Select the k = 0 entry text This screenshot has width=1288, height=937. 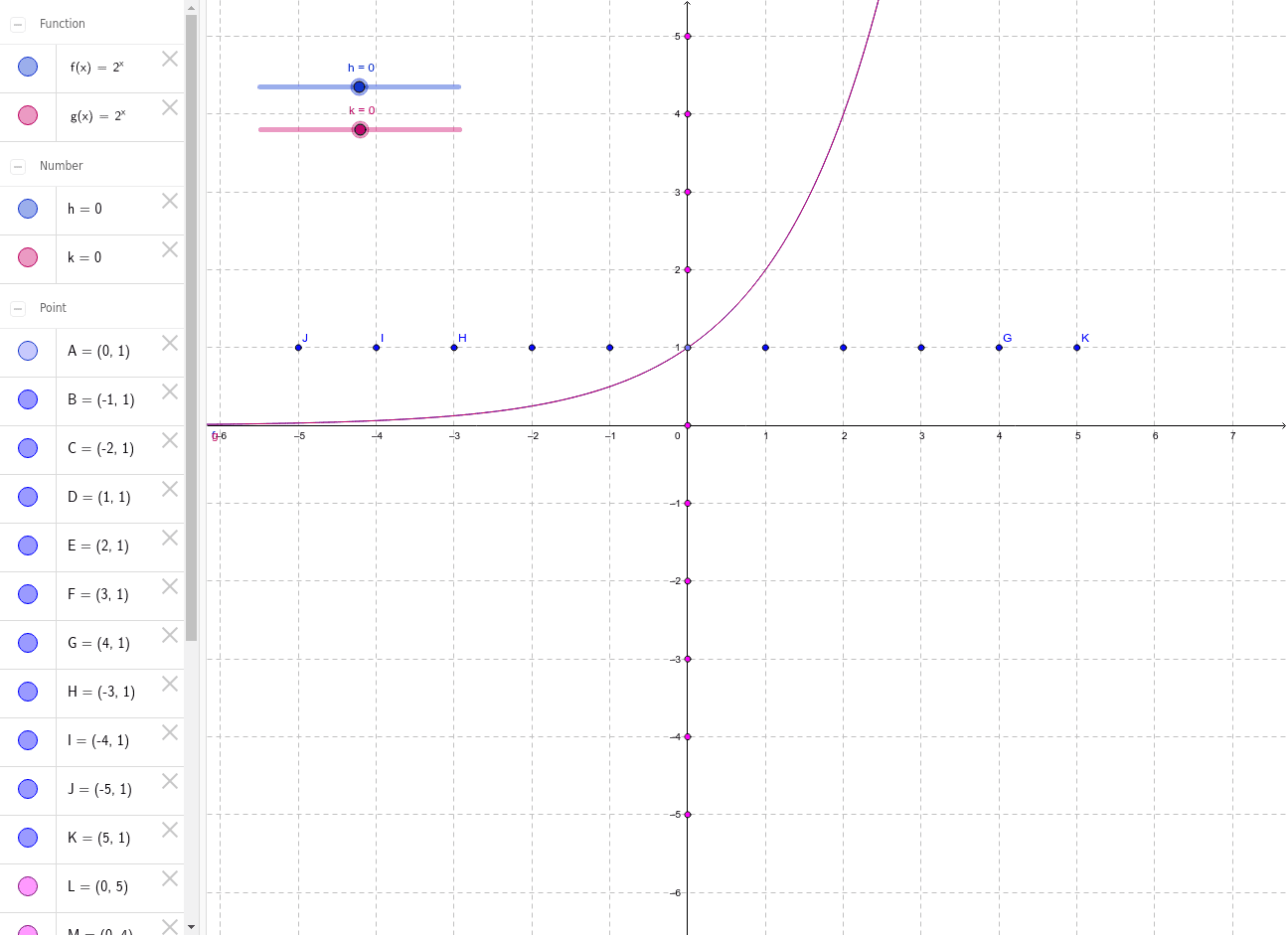point(84,257)
